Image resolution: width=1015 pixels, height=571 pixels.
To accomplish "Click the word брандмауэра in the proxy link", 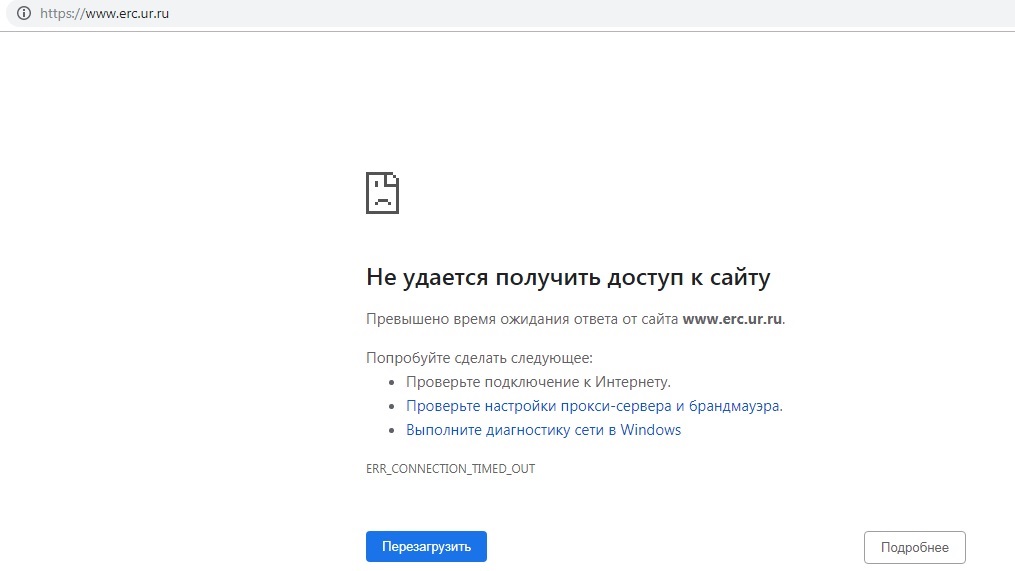I will pos(738,406).
